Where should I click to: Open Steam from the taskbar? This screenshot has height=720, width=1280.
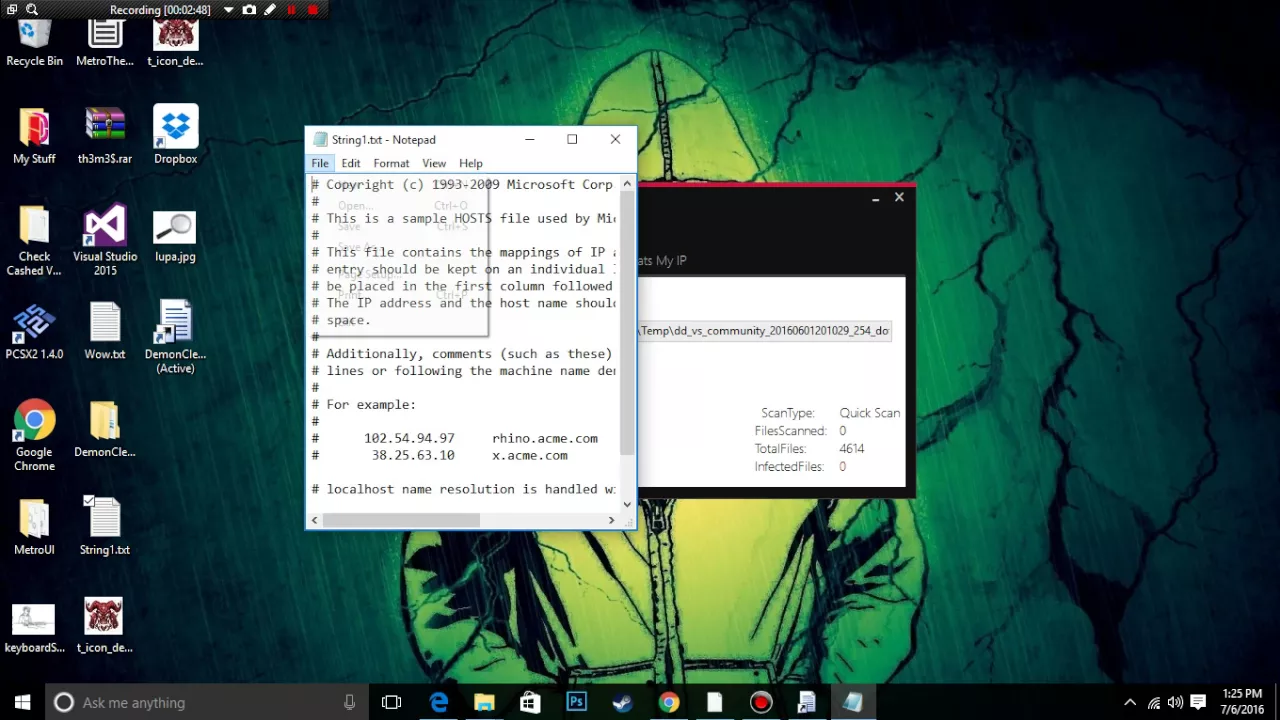coord(622,702)
